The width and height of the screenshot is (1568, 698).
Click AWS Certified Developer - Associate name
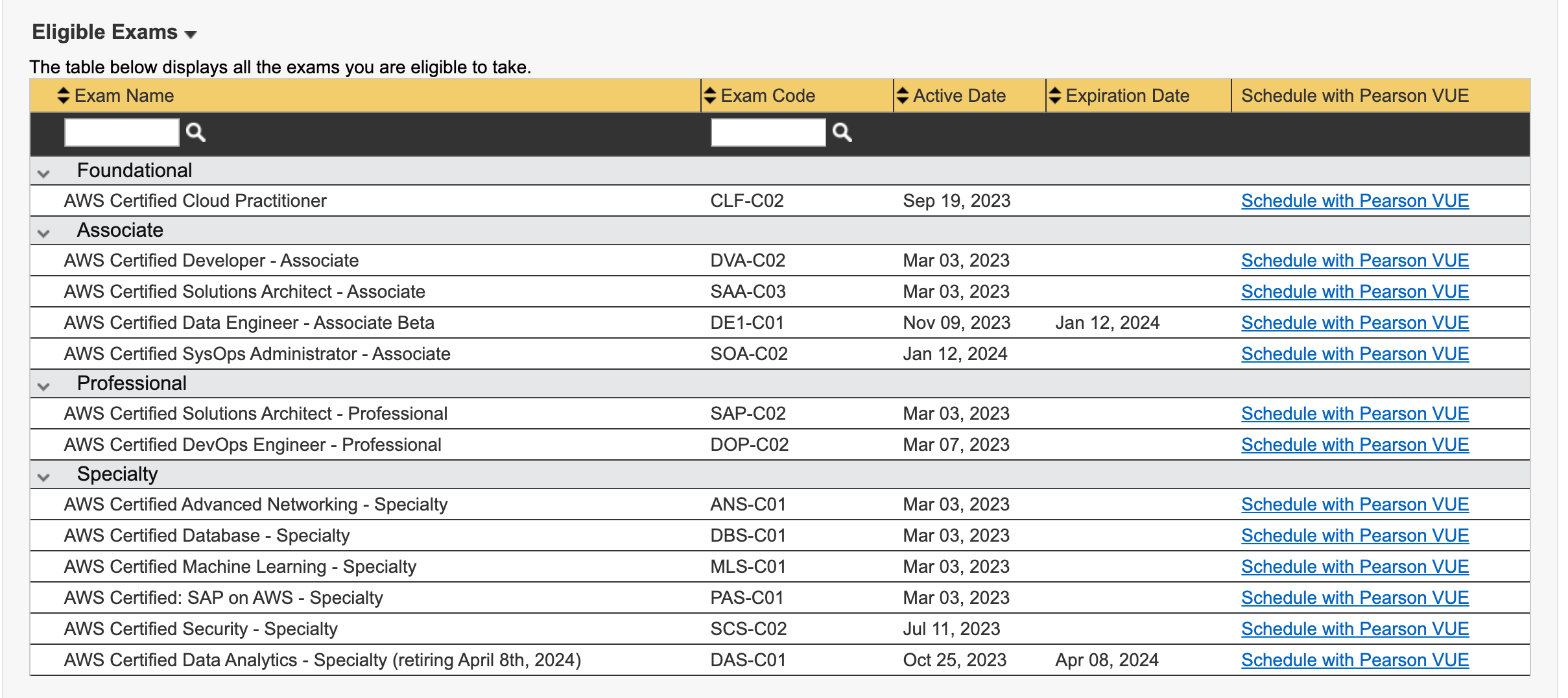[211, 261]
